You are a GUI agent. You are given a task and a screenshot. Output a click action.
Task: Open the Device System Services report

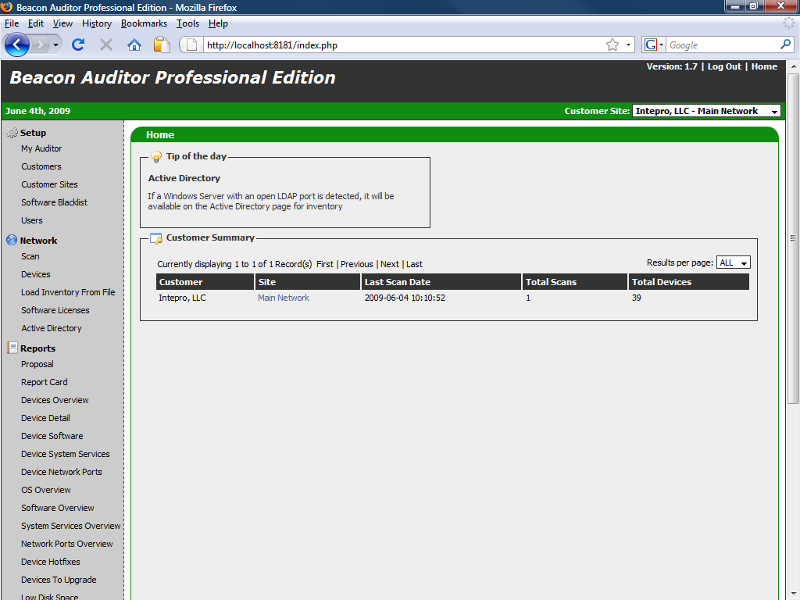(65, 454)
